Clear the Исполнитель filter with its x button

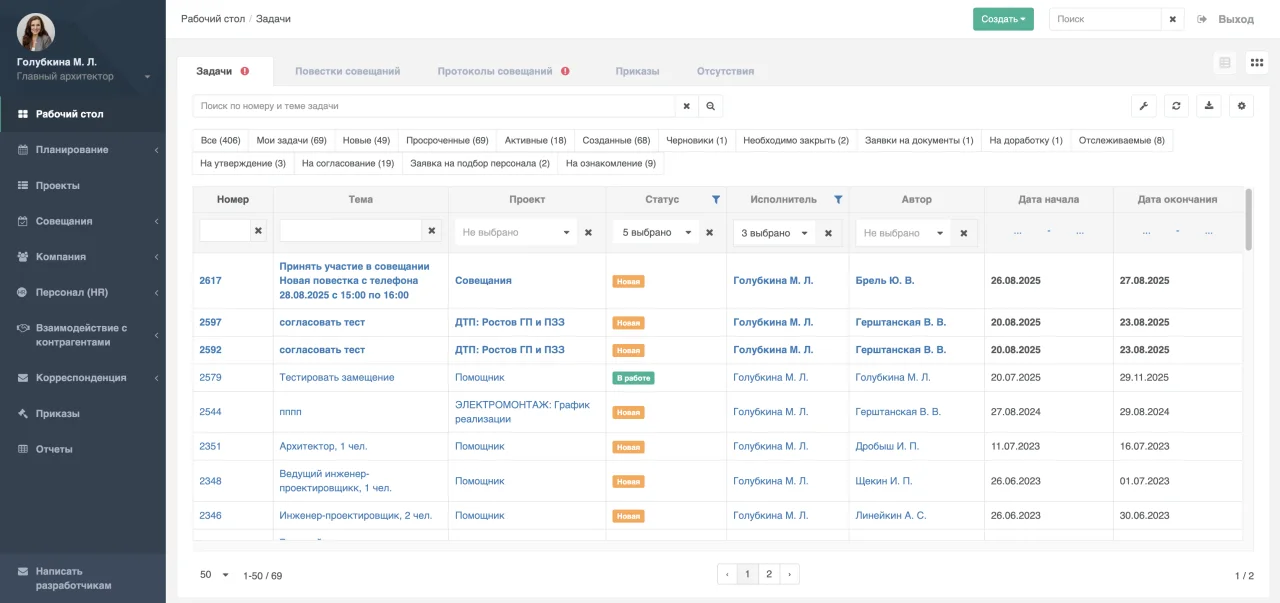pos(828,232)
